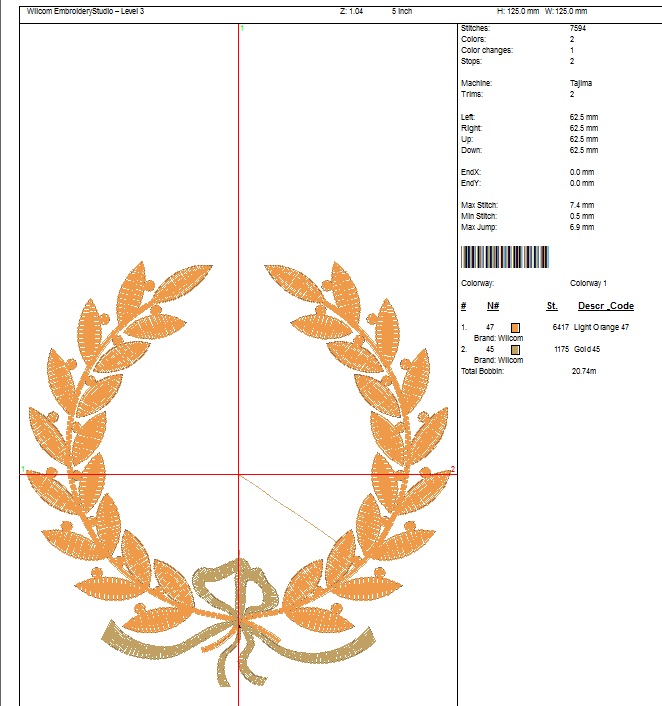
Task: Click the Colorway 1 value
Action: 588,284
